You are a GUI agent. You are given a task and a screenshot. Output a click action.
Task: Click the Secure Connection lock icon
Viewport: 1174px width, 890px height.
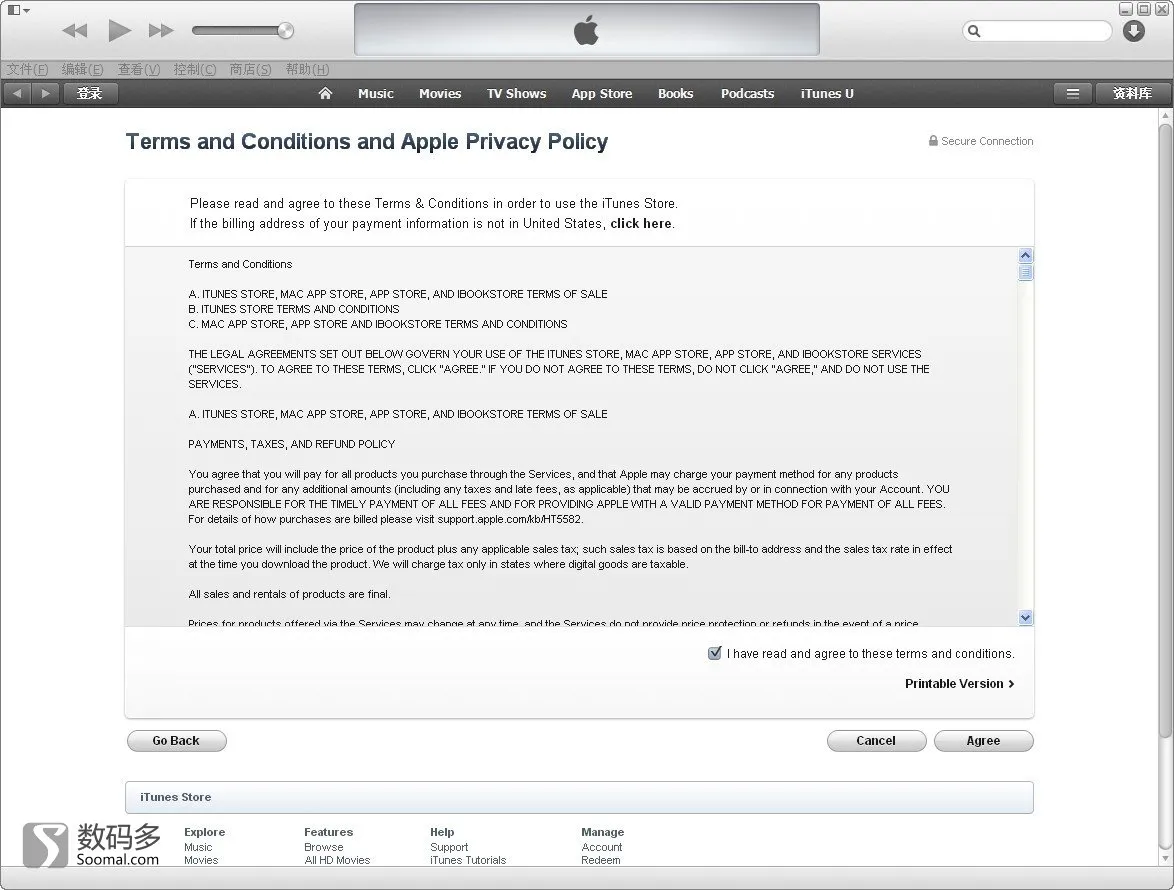click(x=933, y=141)
